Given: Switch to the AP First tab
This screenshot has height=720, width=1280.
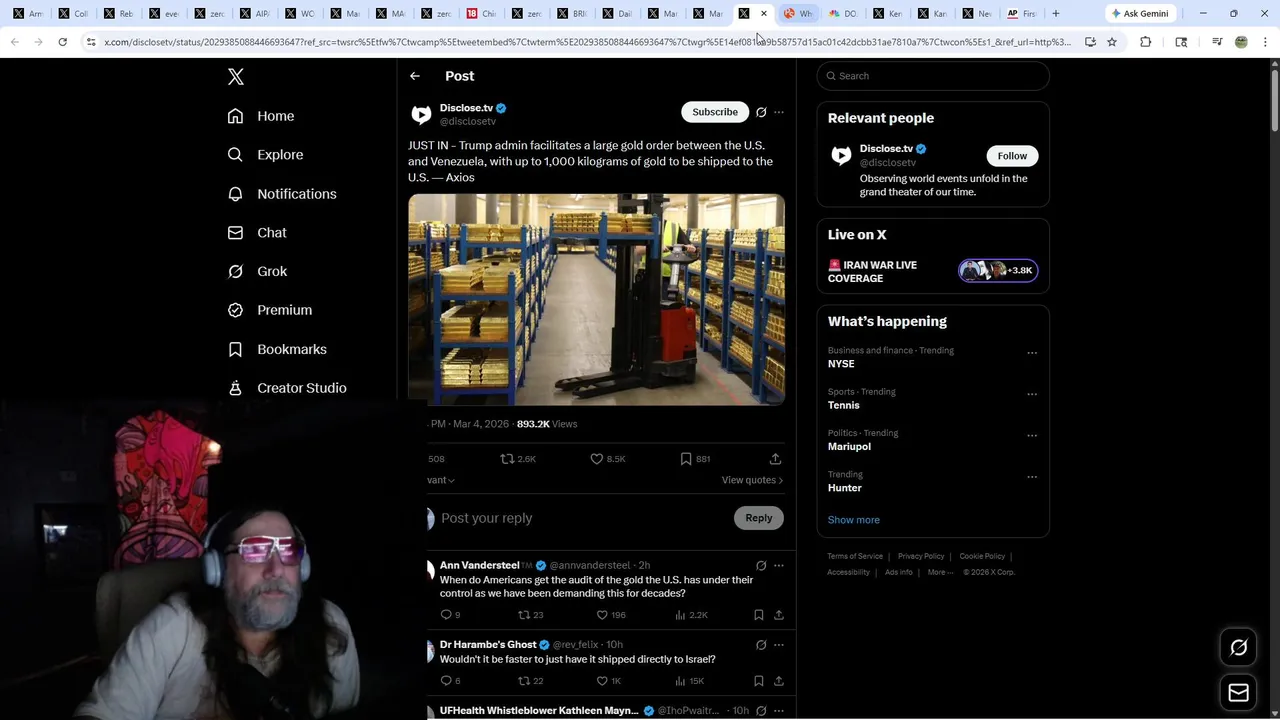Looking at the screenshot, I should click(x=1022, y=14).
